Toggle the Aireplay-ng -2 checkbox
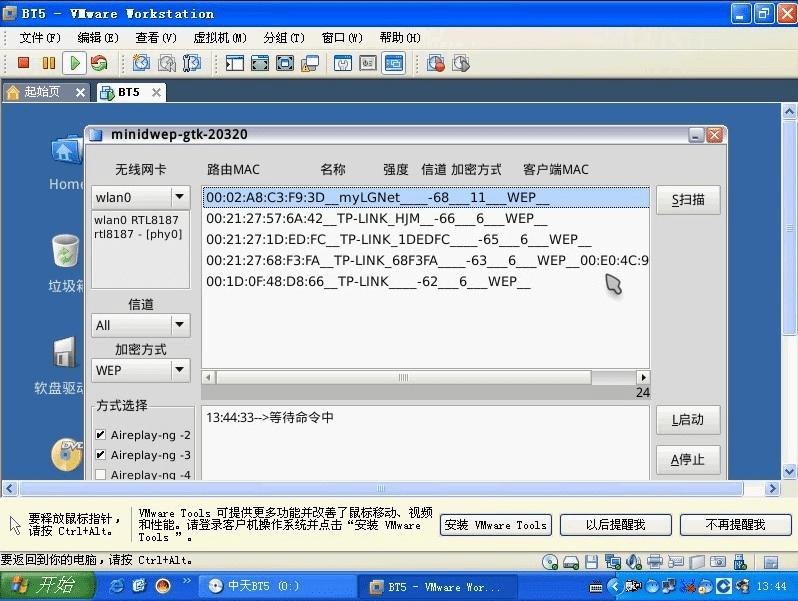This screenshot has height=601, width=798. 101,435
